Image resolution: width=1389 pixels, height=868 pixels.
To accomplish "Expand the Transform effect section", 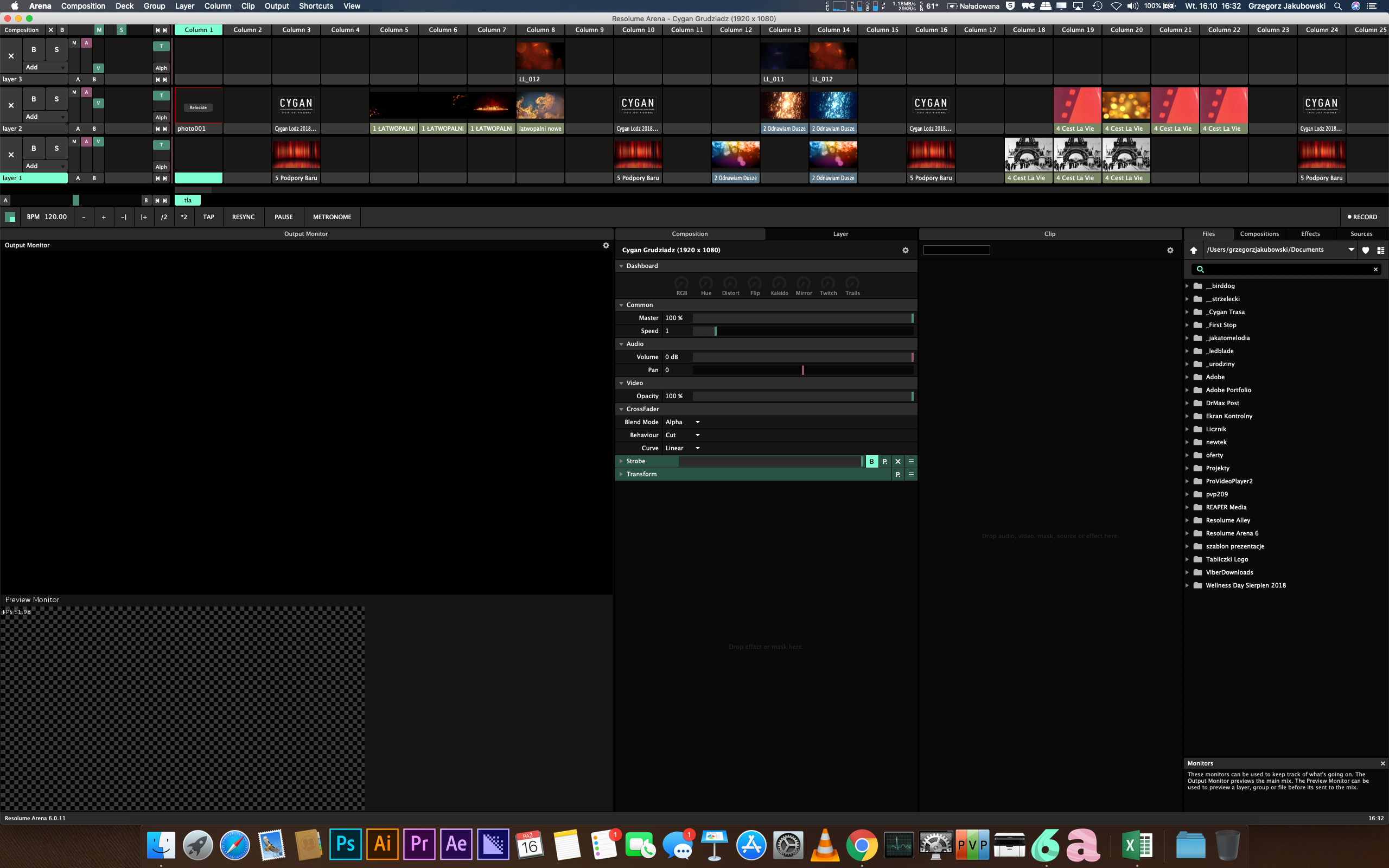I will [x=621, y=475].
